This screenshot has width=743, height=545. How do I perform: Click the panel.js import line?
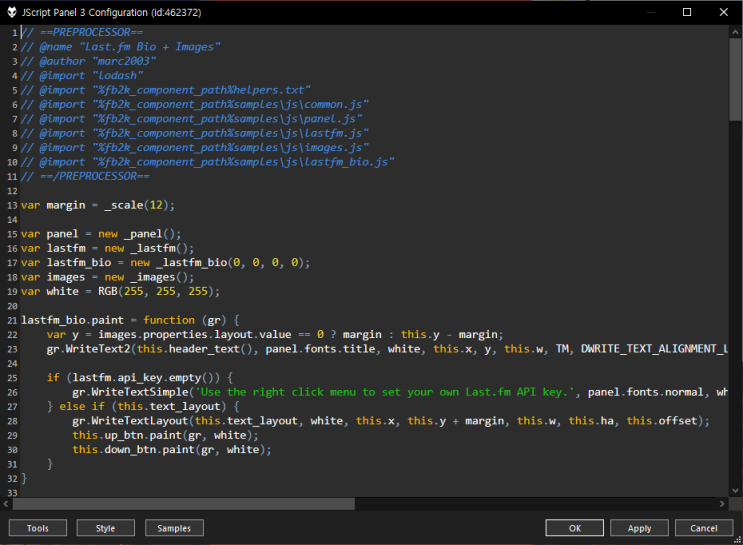pos(191,119)
